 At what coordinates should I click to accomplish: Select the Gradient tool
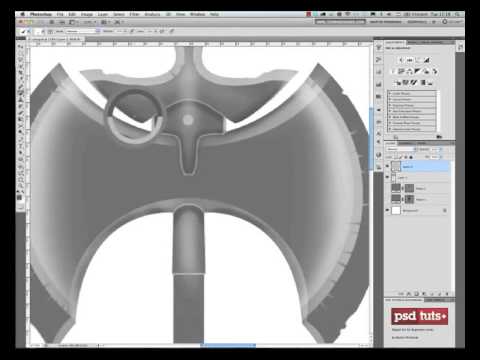tap(21, 119)
